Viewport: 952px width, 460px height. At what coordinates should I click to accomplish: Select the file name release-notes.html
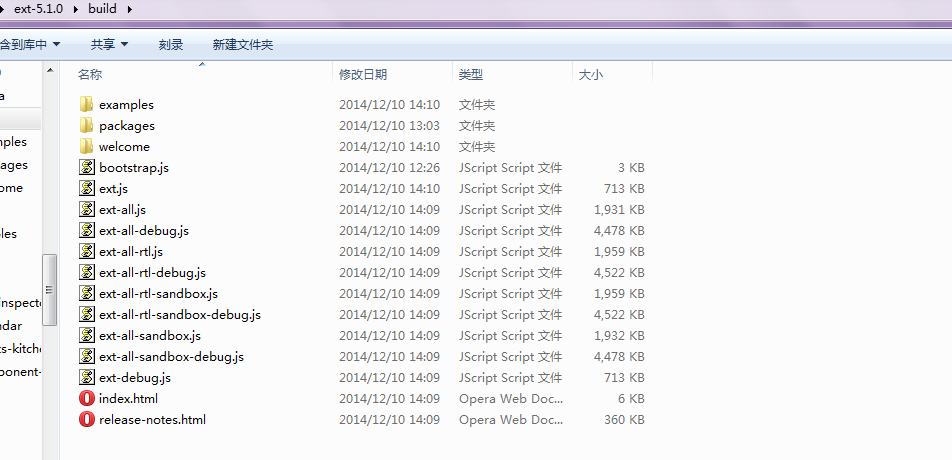pos(152,419)
